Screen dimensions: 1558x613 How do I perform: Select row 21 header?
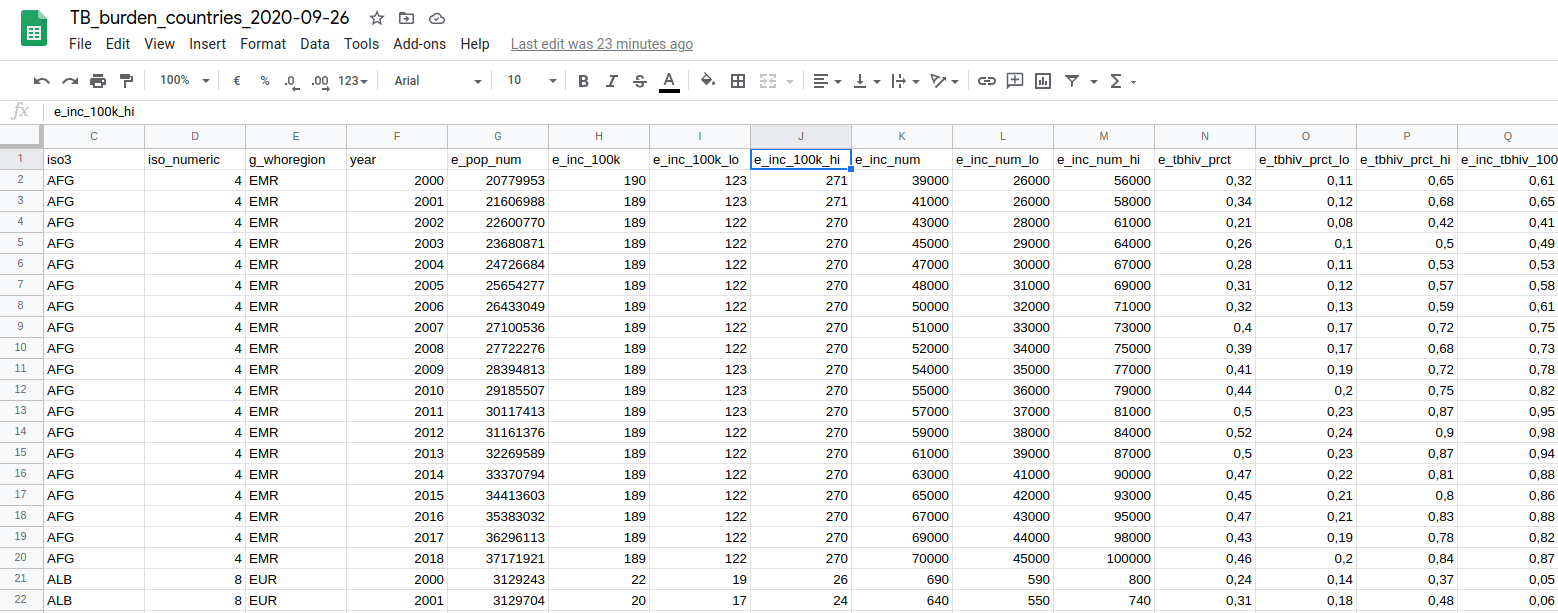(x=21, y=579)
